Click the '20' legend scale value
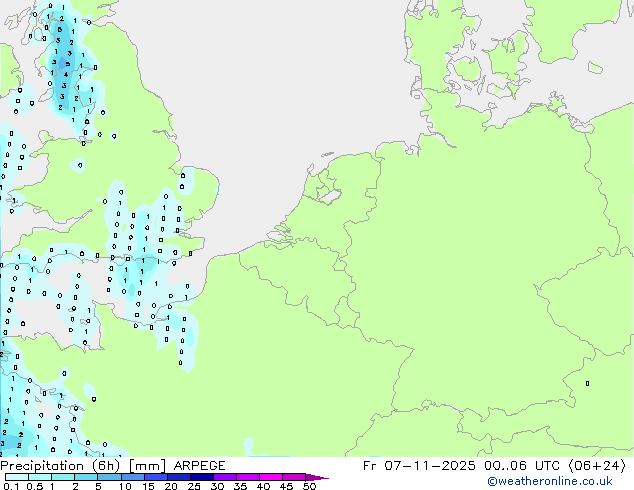Image resolution: width=634 pixels, height=490 pixels. (171, 486)
